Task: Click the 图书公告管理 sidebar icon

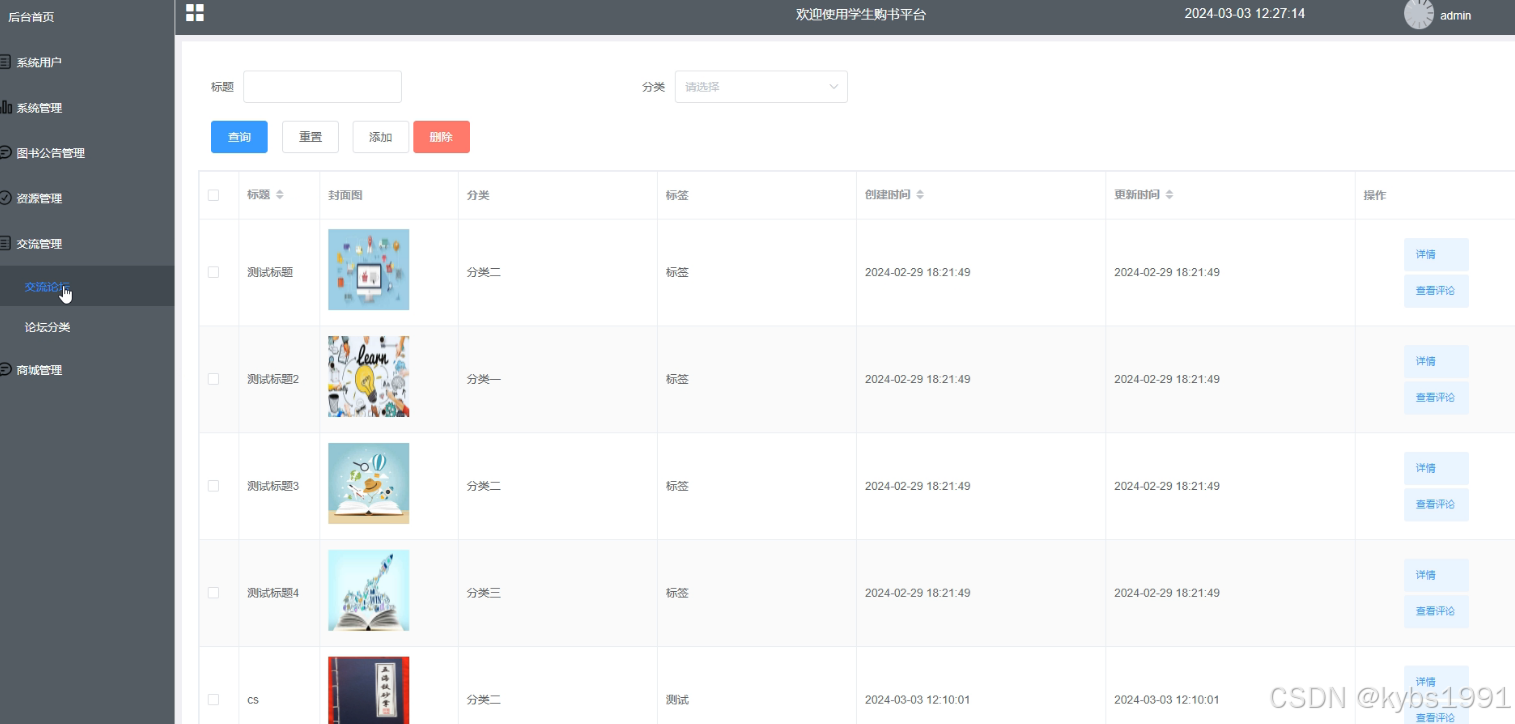Action: pyautogui.click(x=5, y=153)
